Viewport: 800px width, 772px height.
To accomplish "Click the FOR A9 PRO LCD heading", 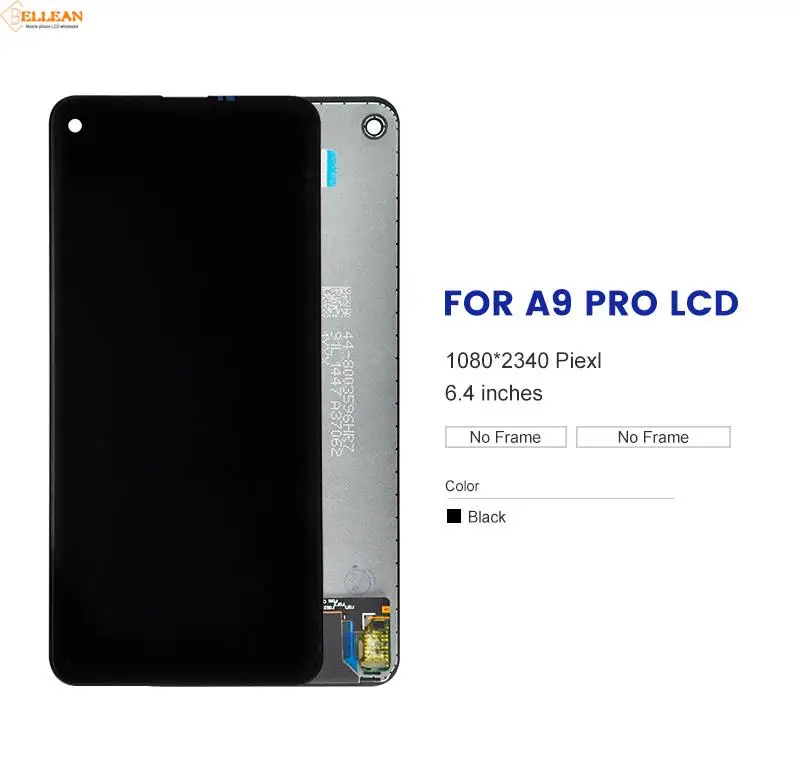I will [591, 303].
